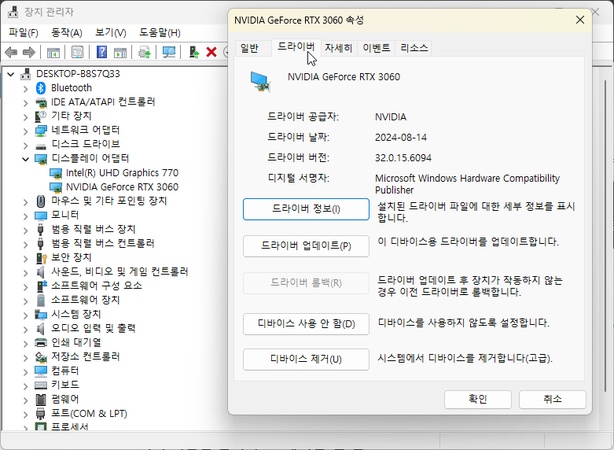Switch to the 리소스 tab
Screen dimensions: 614x450
point(414,48)
